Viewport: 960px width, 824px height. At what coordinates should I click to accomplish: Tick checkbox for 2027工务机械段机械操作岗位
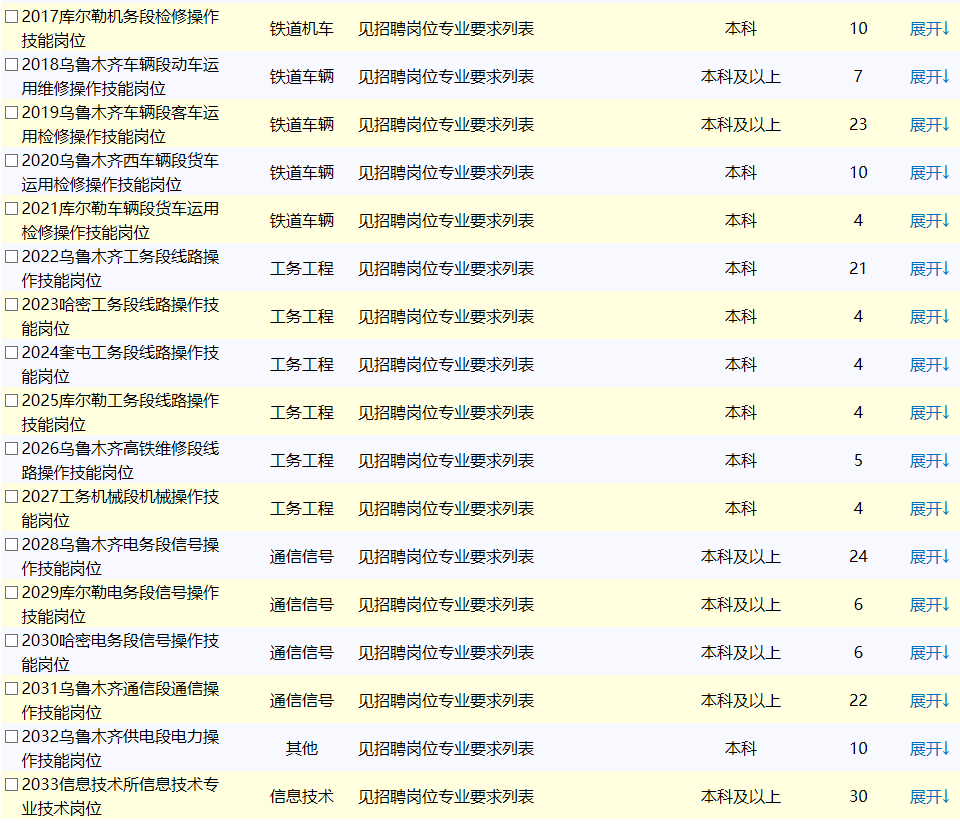(12, 496)
